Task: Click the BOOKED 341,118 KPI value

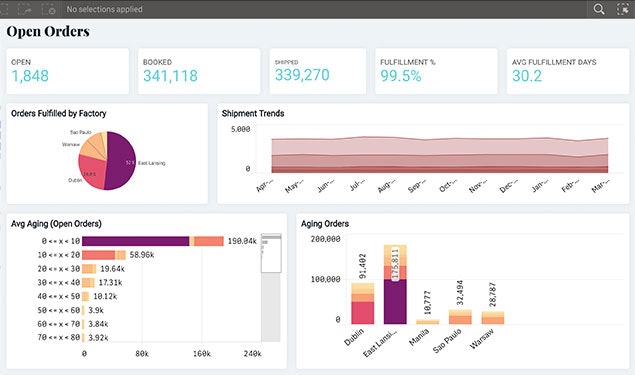Action: pyautogui.click(x=170, y=76)
